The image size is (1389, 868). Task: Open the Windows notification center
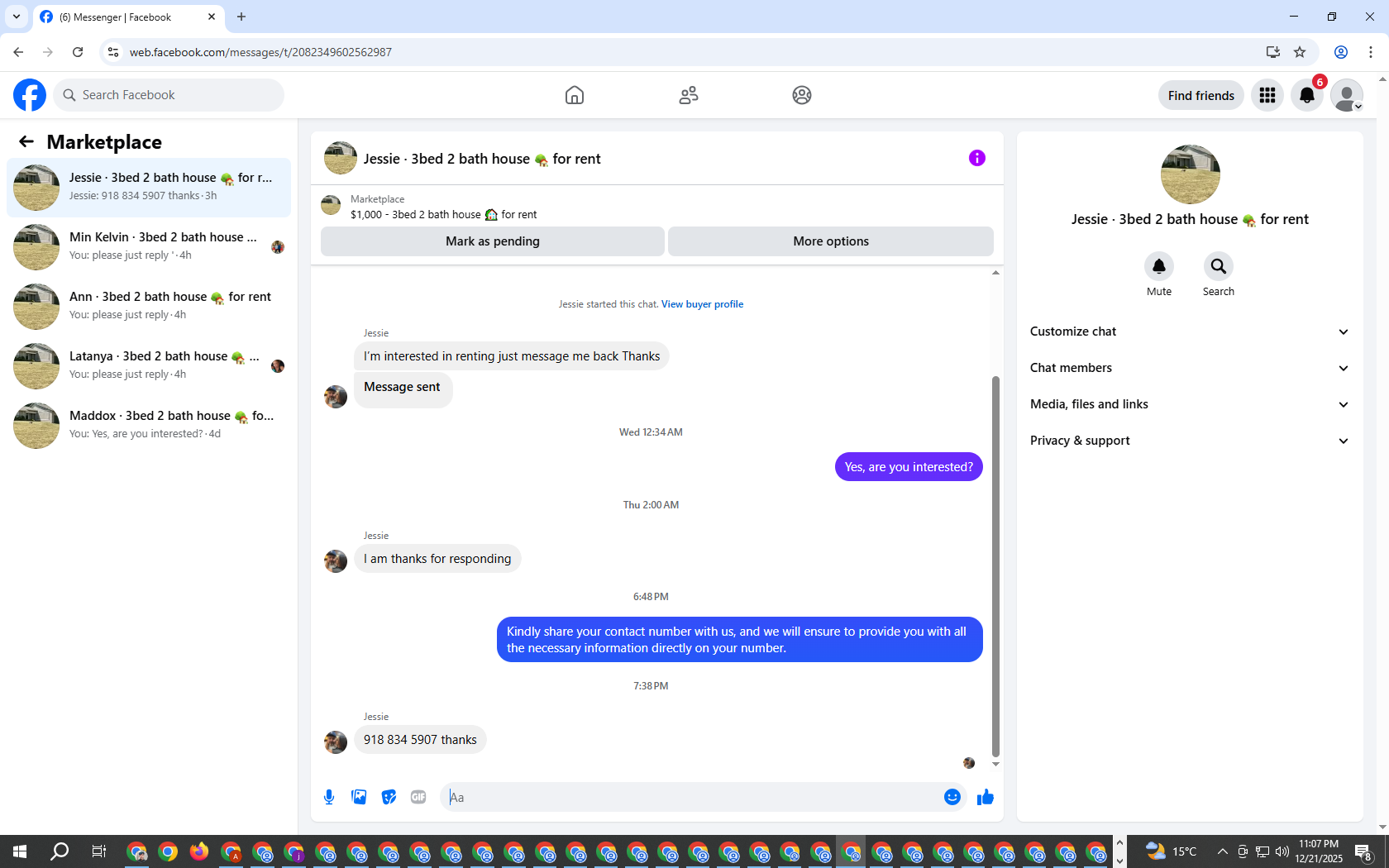(1364, 851)
